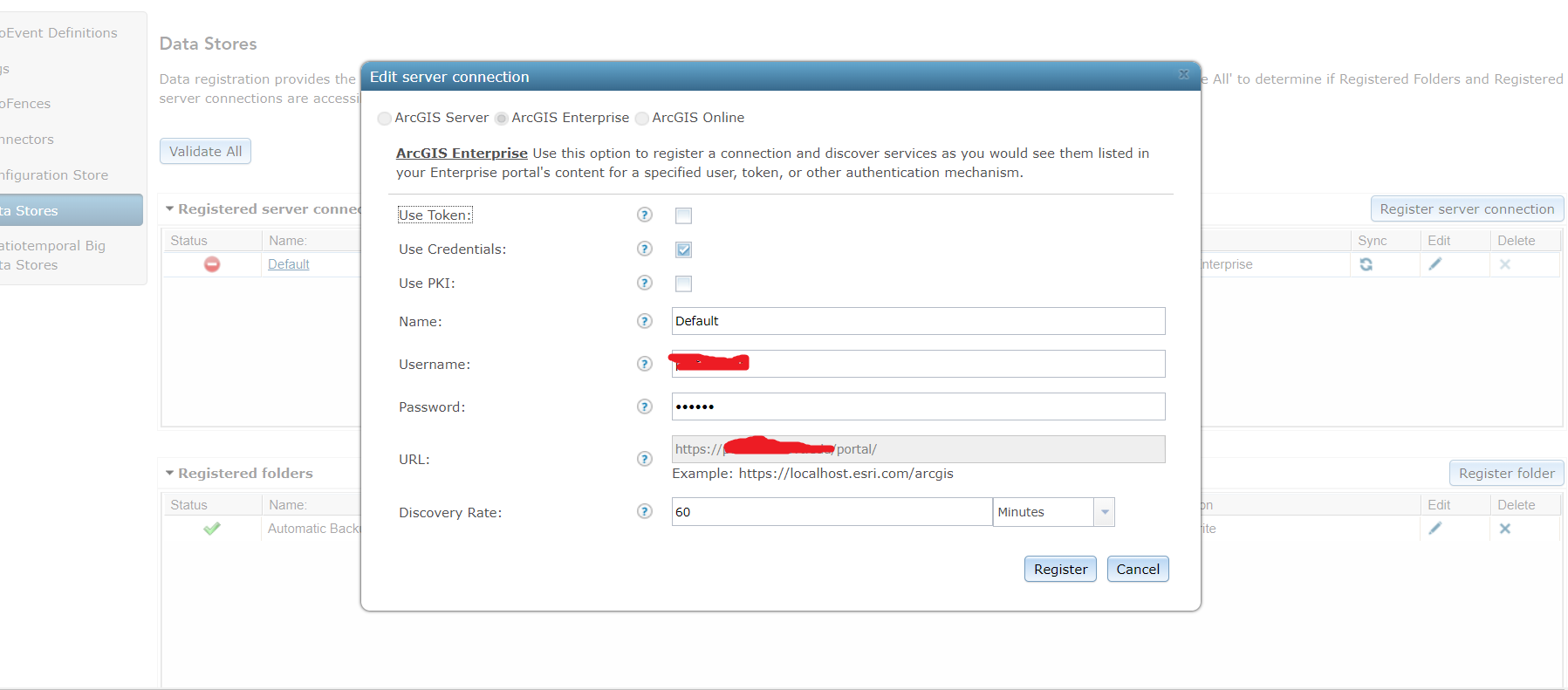
Task: Open GeoFences in sidebar
Action: click(x=26, y=104)
